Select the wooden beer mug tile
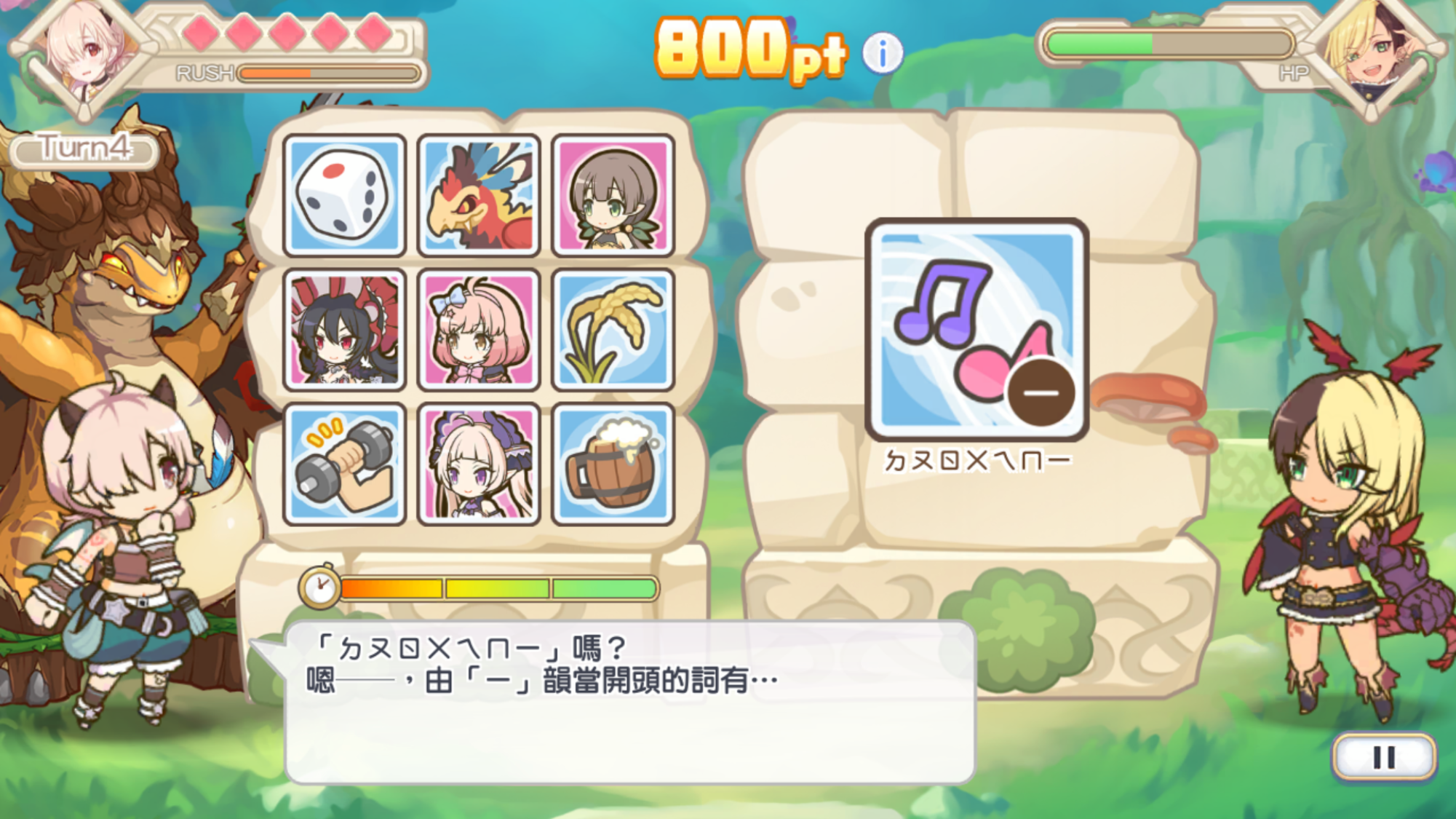The height and width of the screenshot is (819, 1456). tap(613, 464)
